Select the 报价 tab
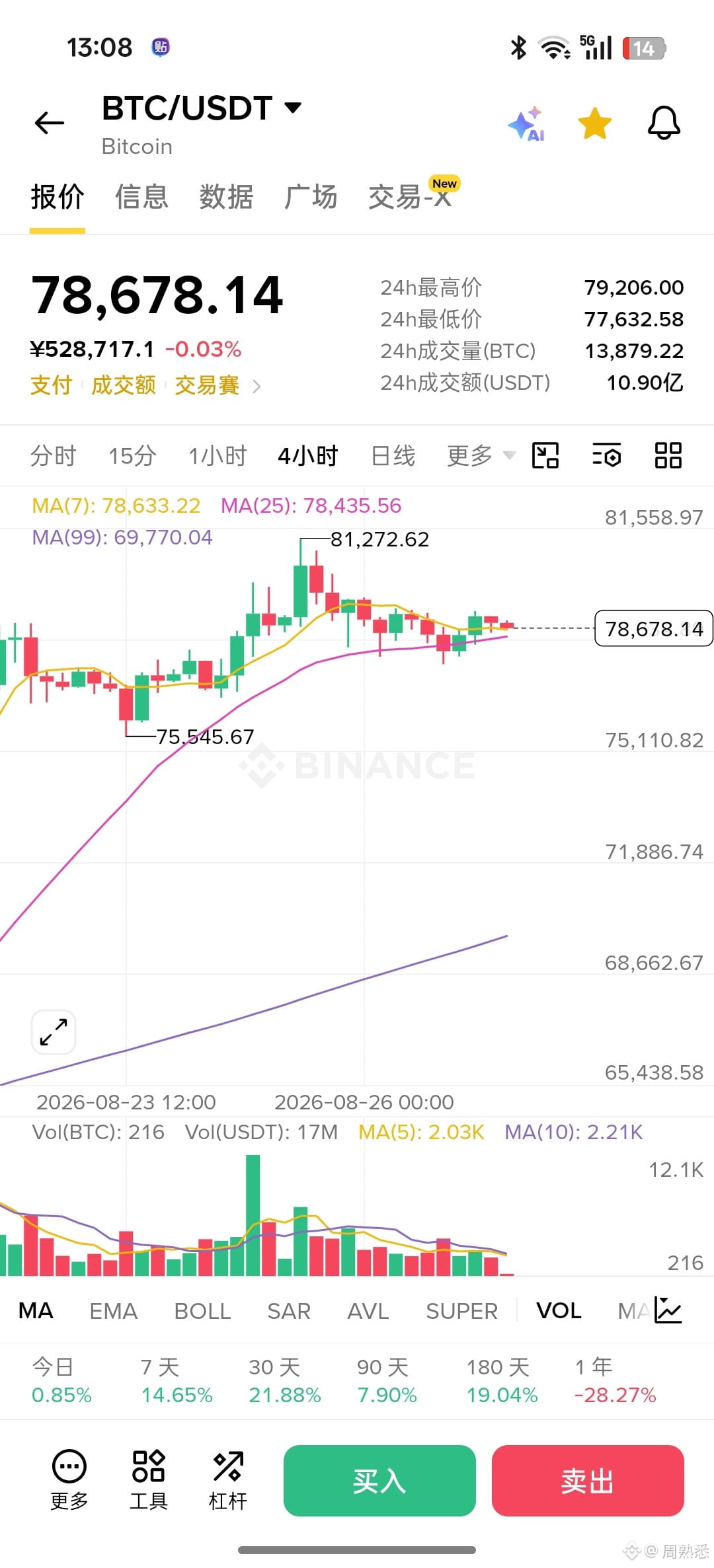 pos(58,197)
